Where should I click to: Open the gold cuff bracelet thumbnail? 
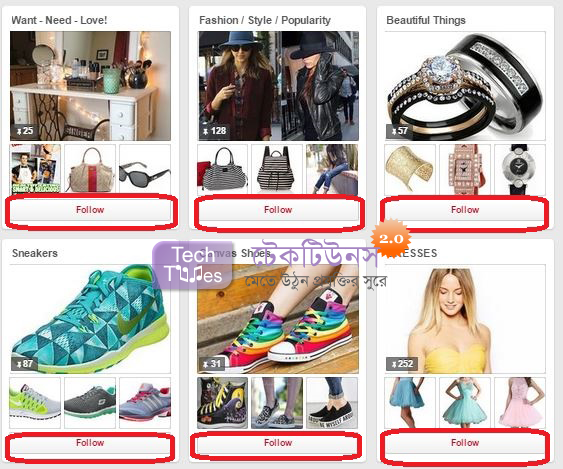[x=410, y=169]
